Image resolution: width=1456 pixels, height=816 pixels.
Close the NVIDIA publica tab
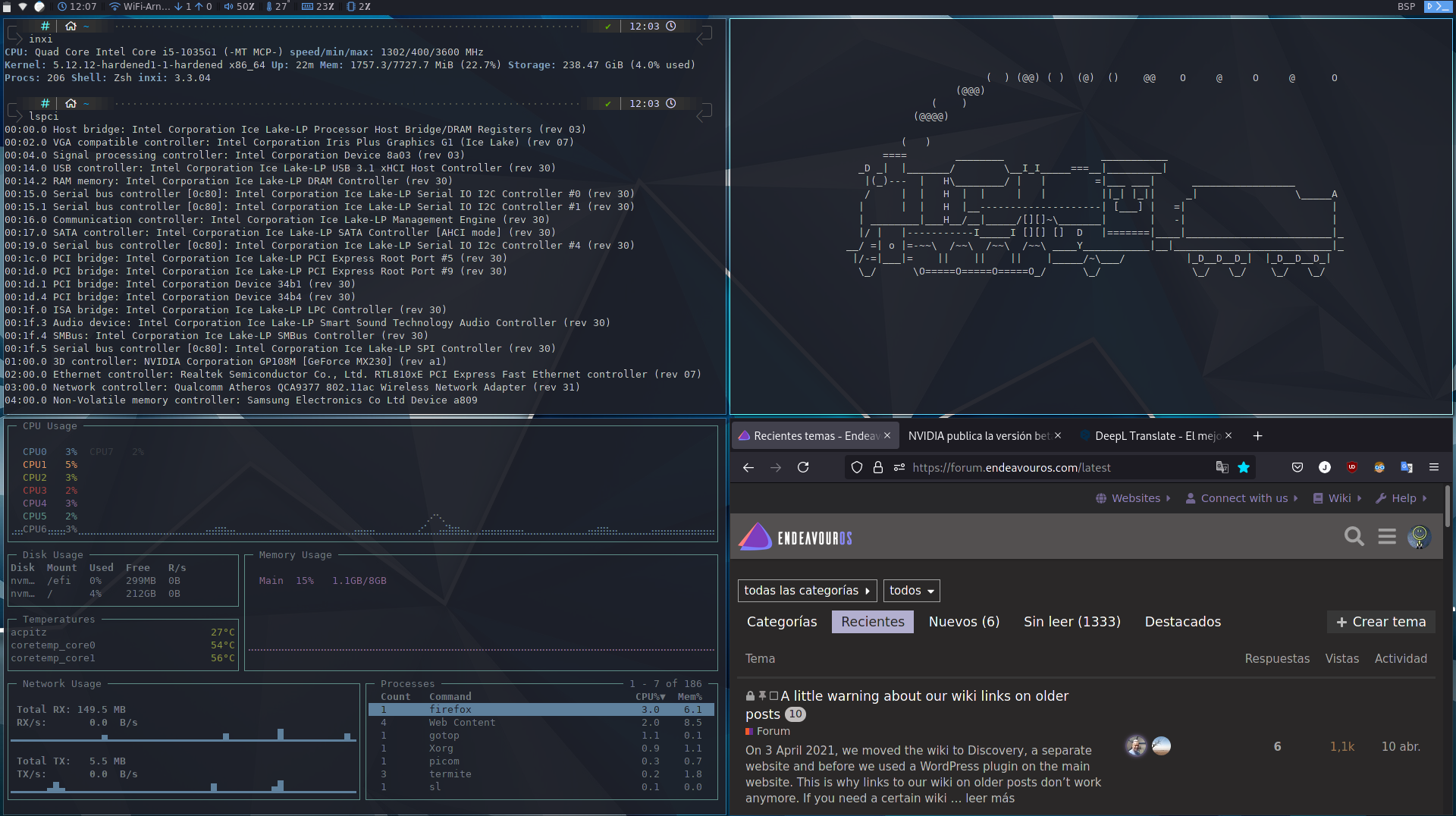pos(1058,435)
